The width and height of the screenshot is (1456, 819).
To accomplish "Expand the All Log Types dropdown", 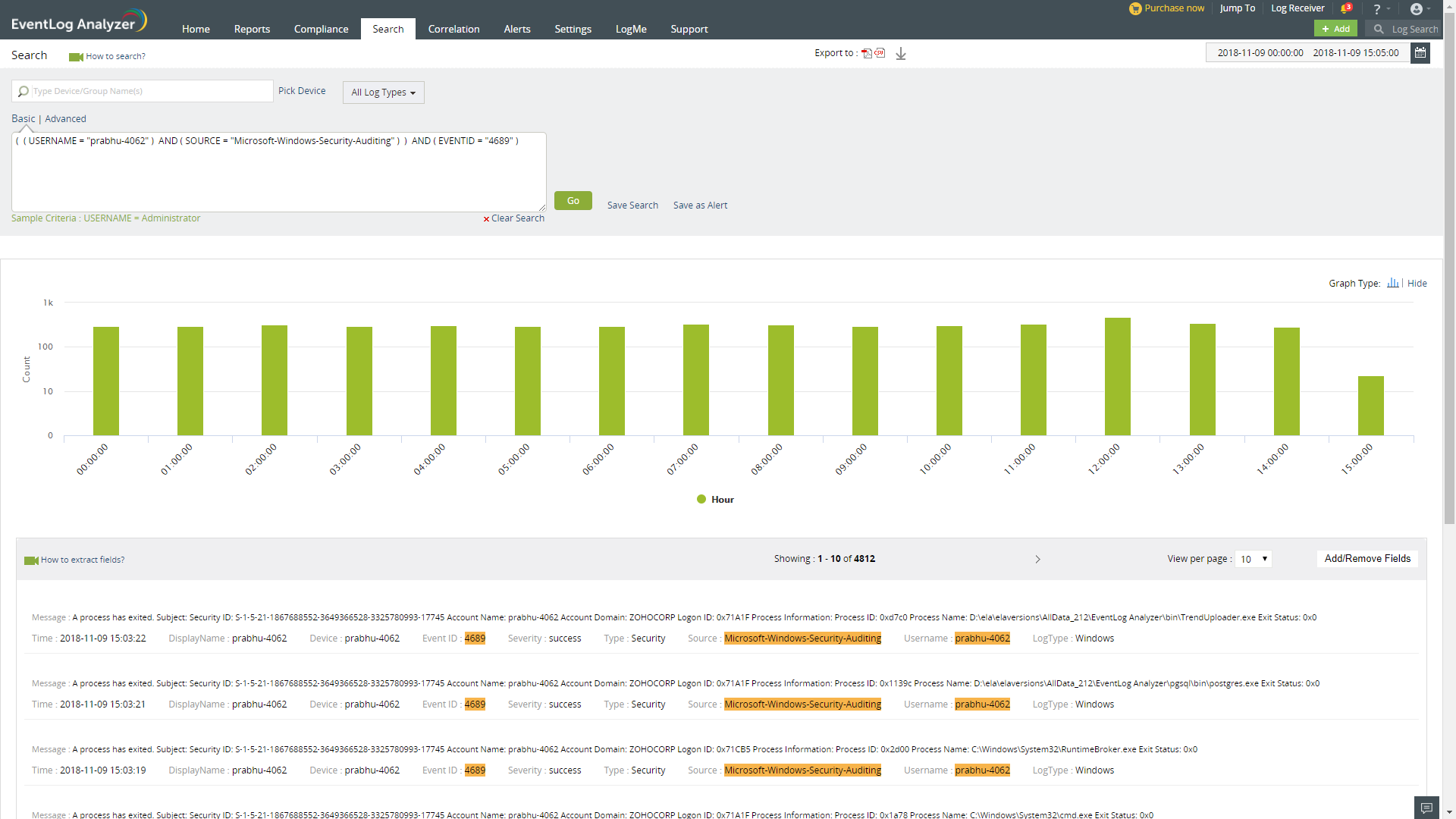I will tap(383, 93).
